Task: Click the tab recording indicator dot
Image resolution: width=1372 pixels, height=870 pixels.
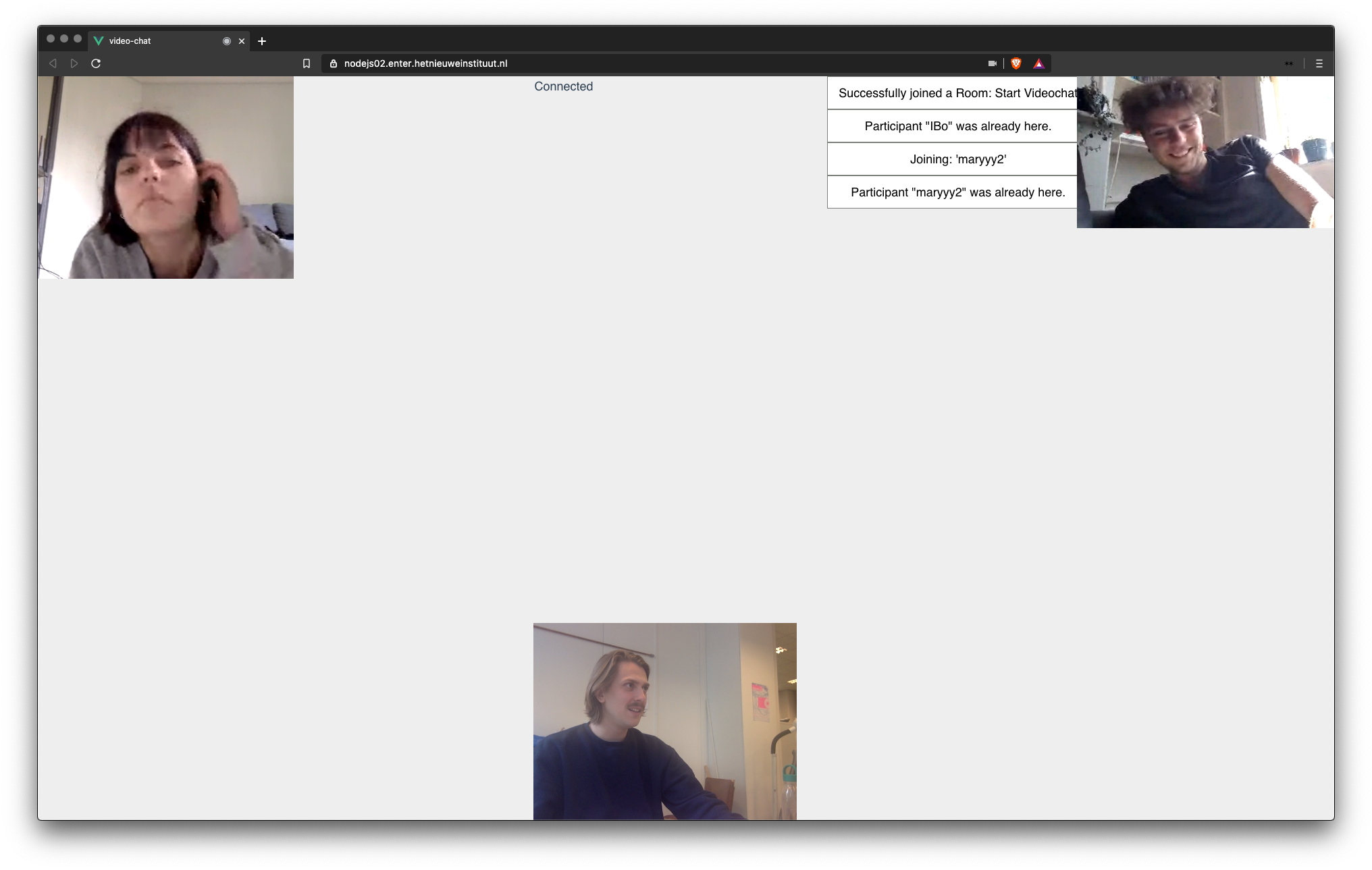Action: [x=227, y=41]
